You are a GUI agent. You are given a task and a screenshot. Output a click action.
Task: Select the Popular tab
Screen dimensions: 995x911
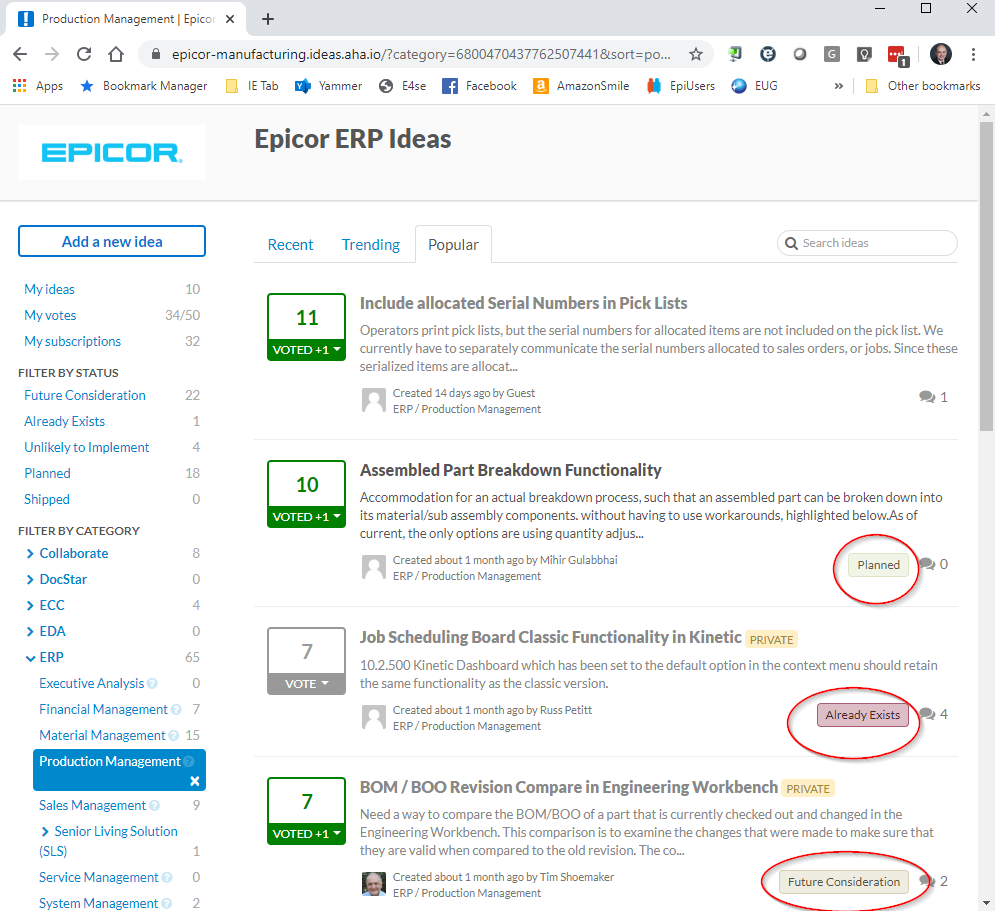tap(453, 245)
